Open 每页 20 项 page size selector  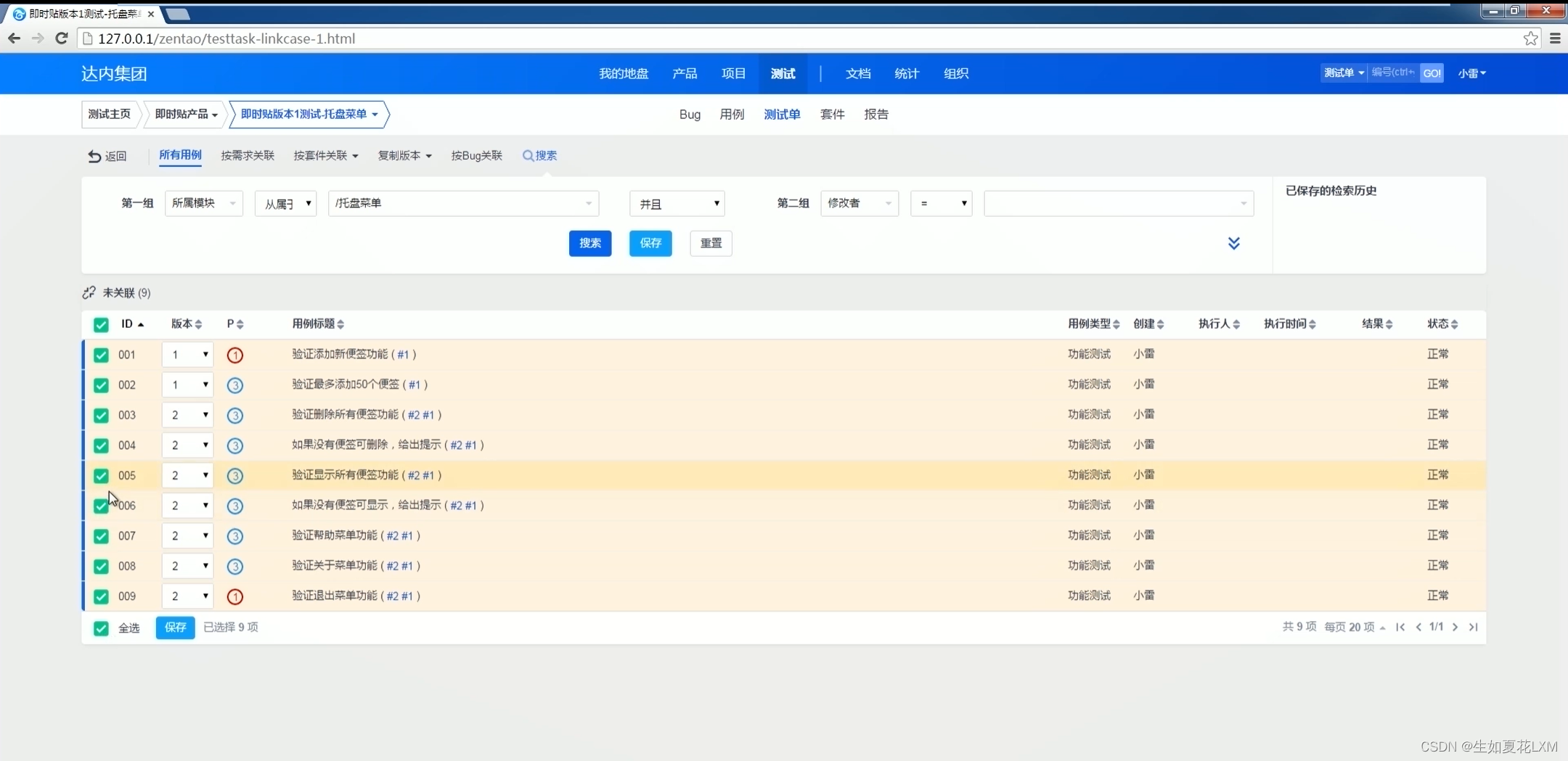[x=1355, y=627]
